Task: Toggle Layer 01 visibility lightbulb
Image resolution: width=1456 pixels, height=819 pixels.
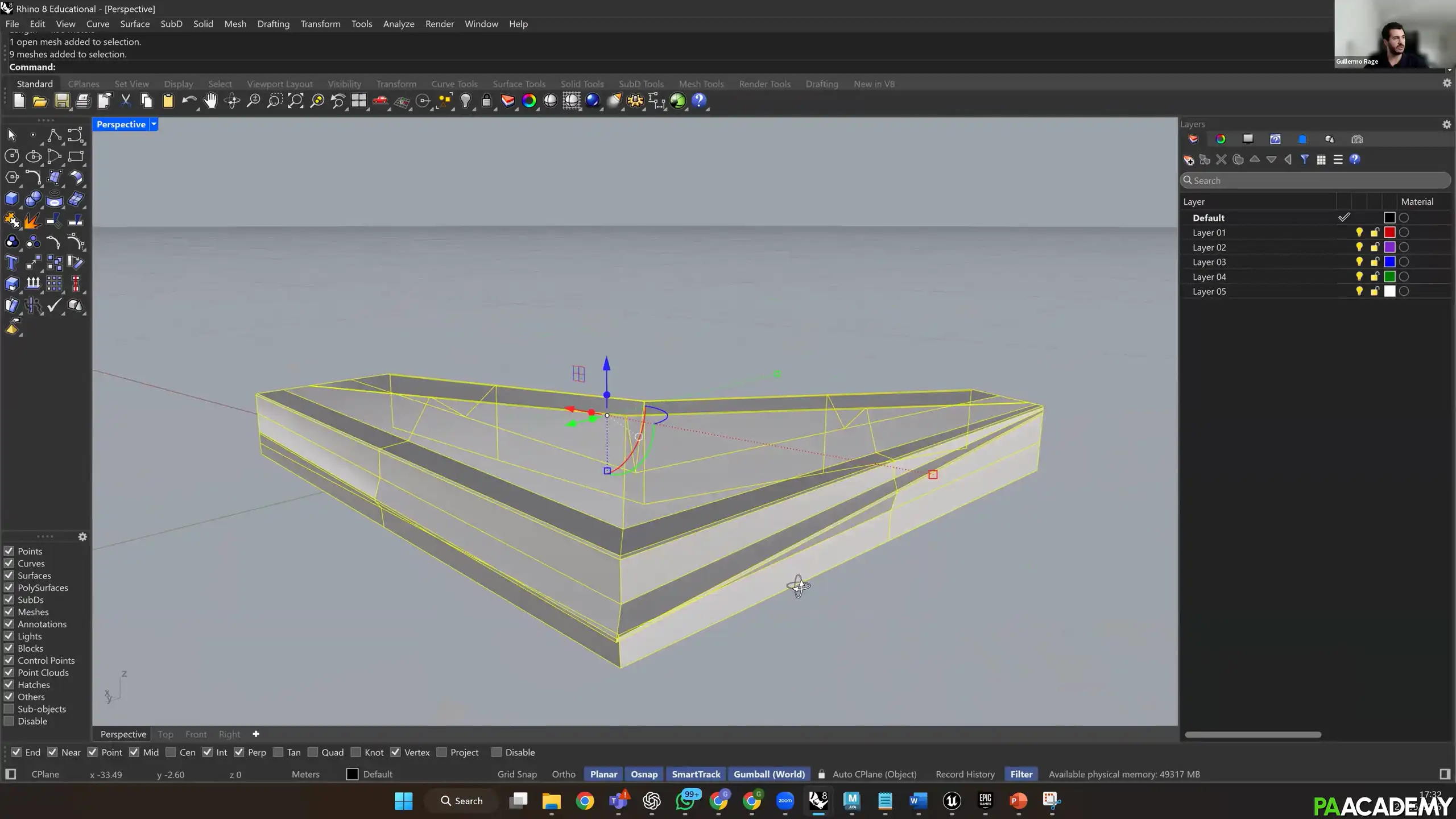Action: tap(1359, 232)
